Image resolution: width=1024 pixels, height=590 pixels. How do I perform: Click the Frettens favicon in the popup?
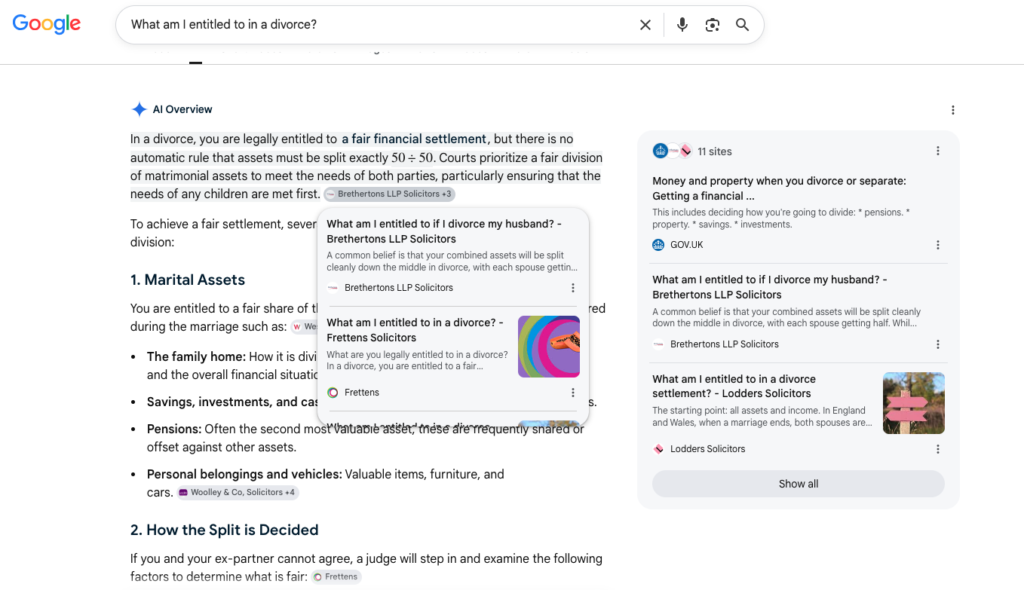[x=332, y=393]
